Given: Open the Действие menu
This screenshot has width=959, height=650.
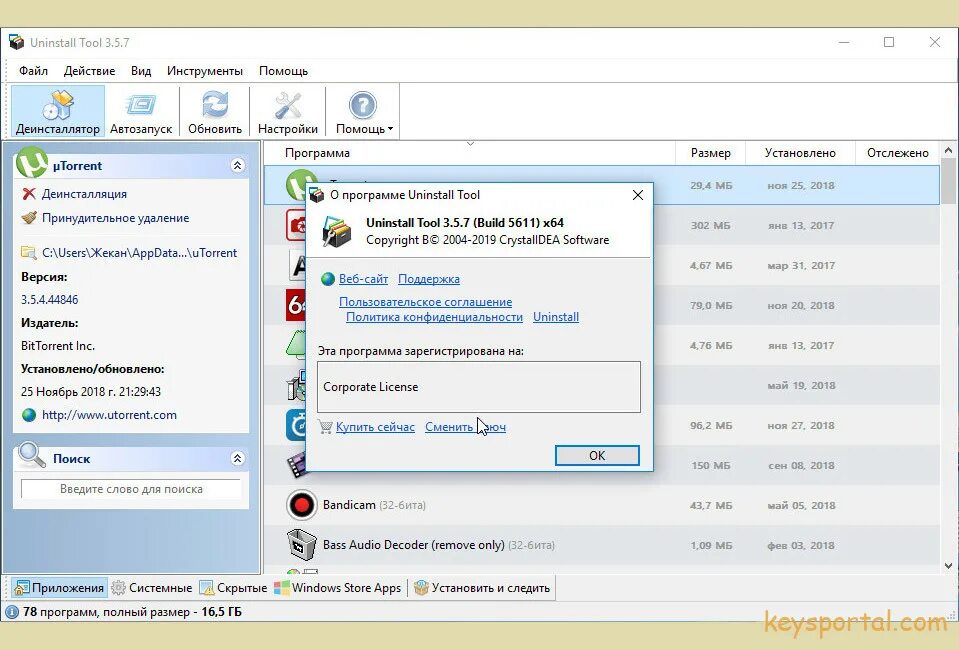Looking at the screenshot, I should point(89,71).
